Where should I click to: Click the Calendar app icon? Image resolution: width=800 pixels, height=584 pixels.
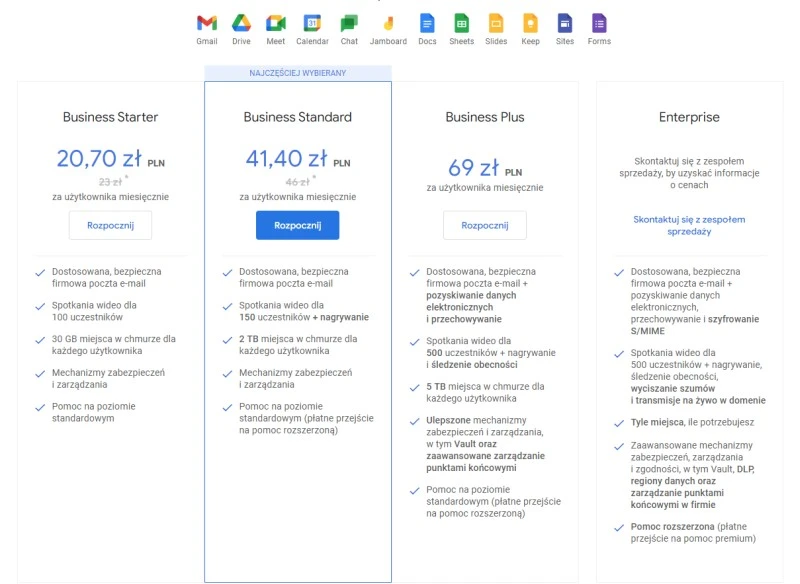(313, 22)
